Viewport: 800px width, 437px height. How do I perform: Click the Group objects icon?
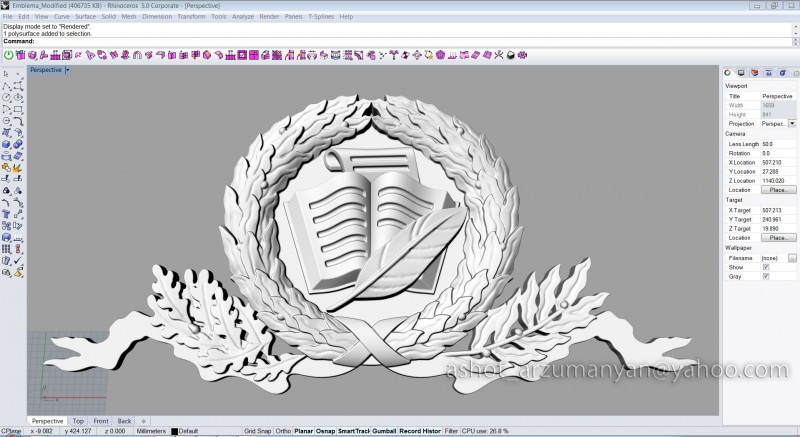pyautogui.click(x=6, y=191)
